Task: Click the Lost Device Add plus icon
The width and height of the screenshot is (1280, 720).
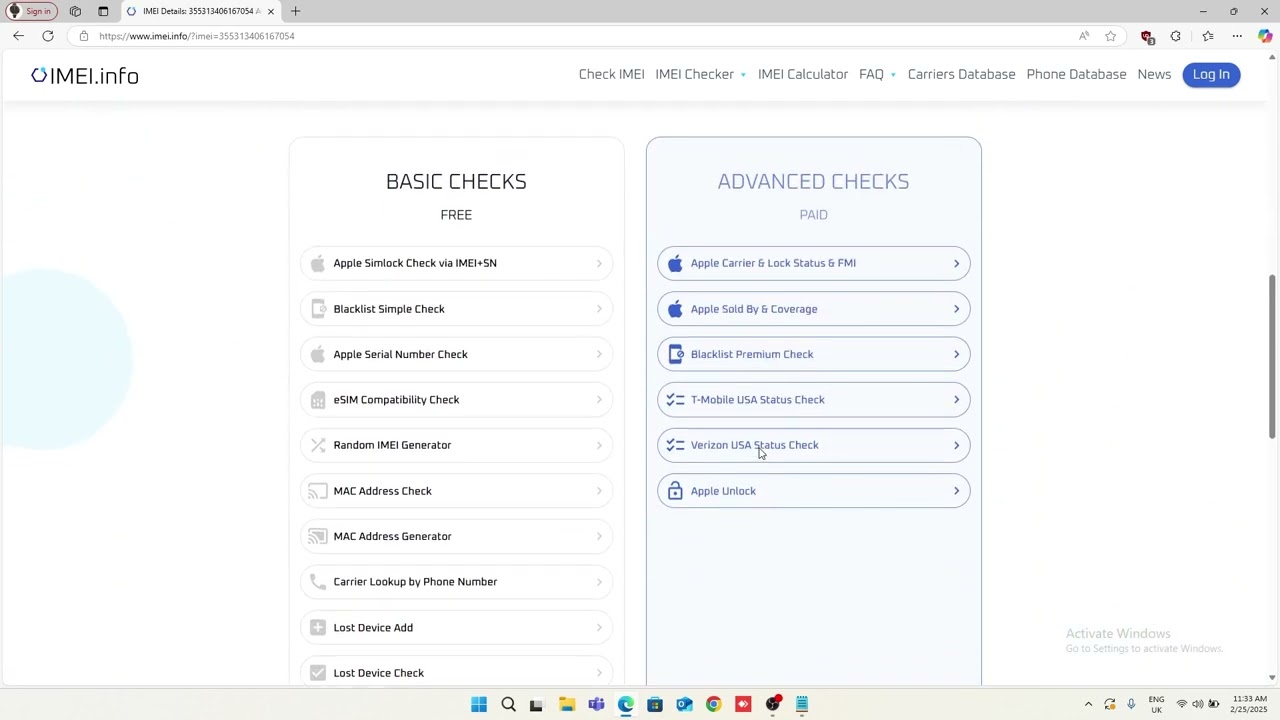Action: (x=318, y=628)
